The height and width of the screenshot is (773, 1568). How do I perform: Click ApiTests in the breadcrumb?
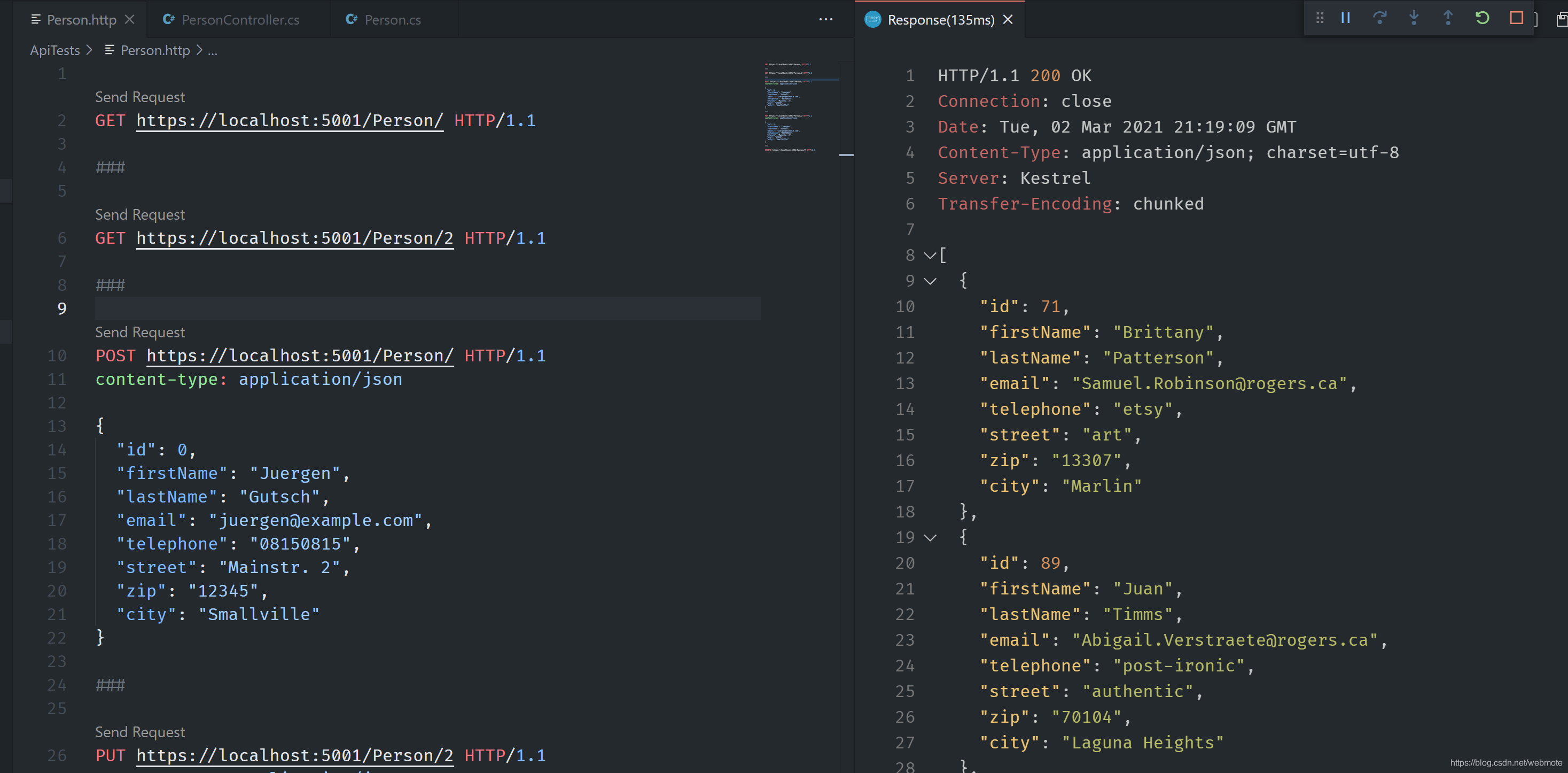[x=55, y=50]
